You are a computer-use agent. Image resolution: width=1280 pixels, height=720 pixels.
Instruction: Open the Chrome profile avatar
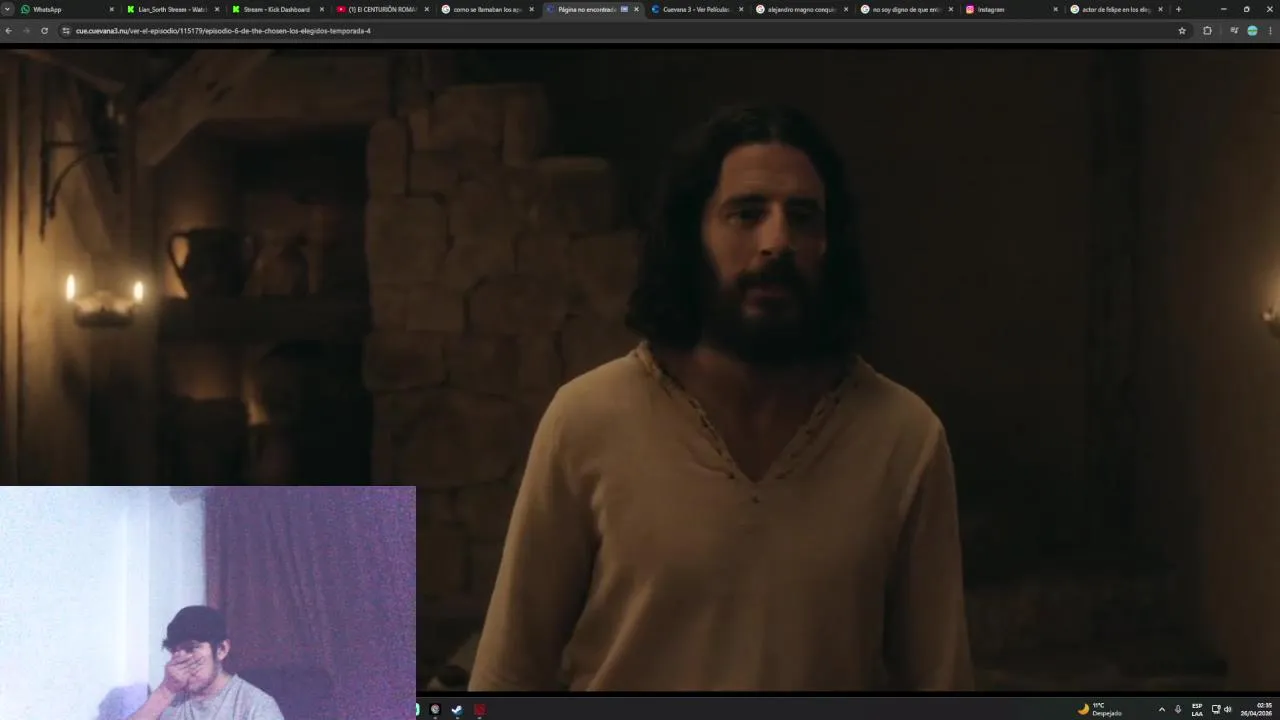click(1252, 31)
